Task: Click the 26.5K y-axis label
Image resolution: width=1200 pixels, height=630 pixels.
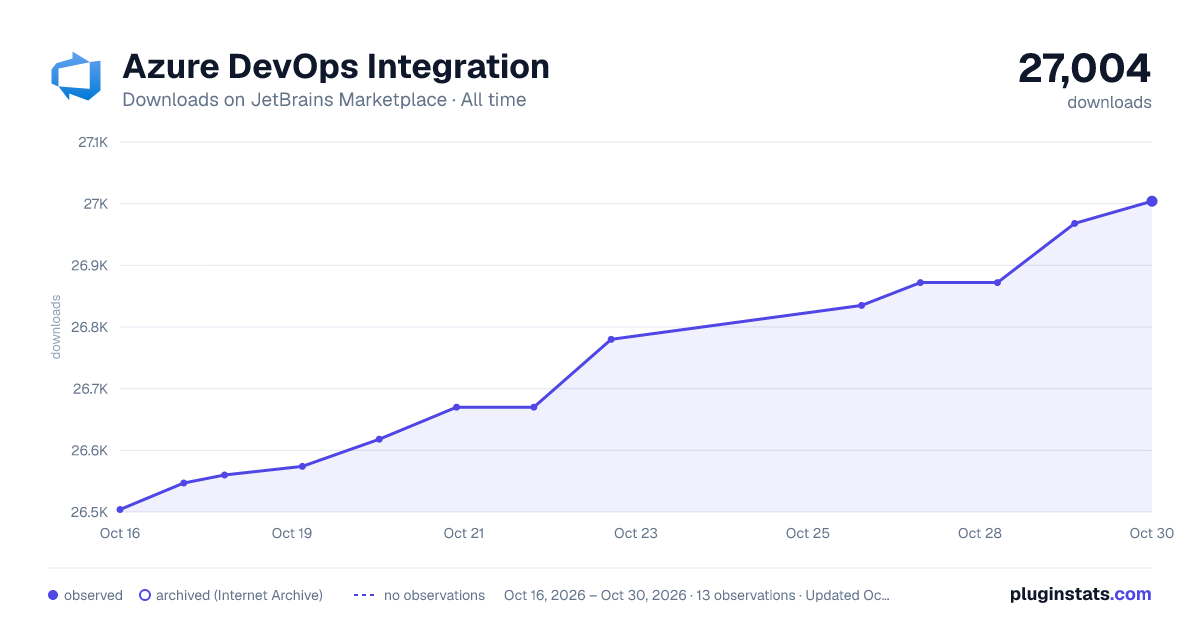Action: (89, 512)
